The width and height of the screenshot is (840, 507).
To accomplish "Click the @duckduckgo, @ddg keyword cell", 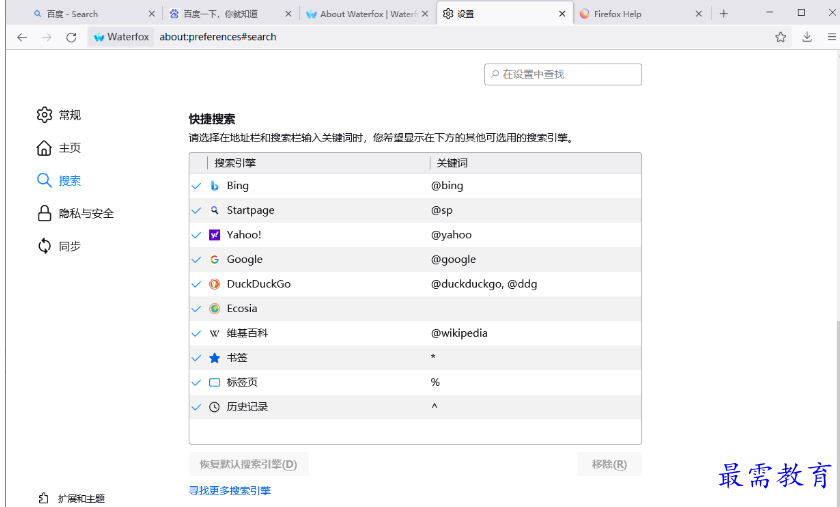I will click(484, 284).
